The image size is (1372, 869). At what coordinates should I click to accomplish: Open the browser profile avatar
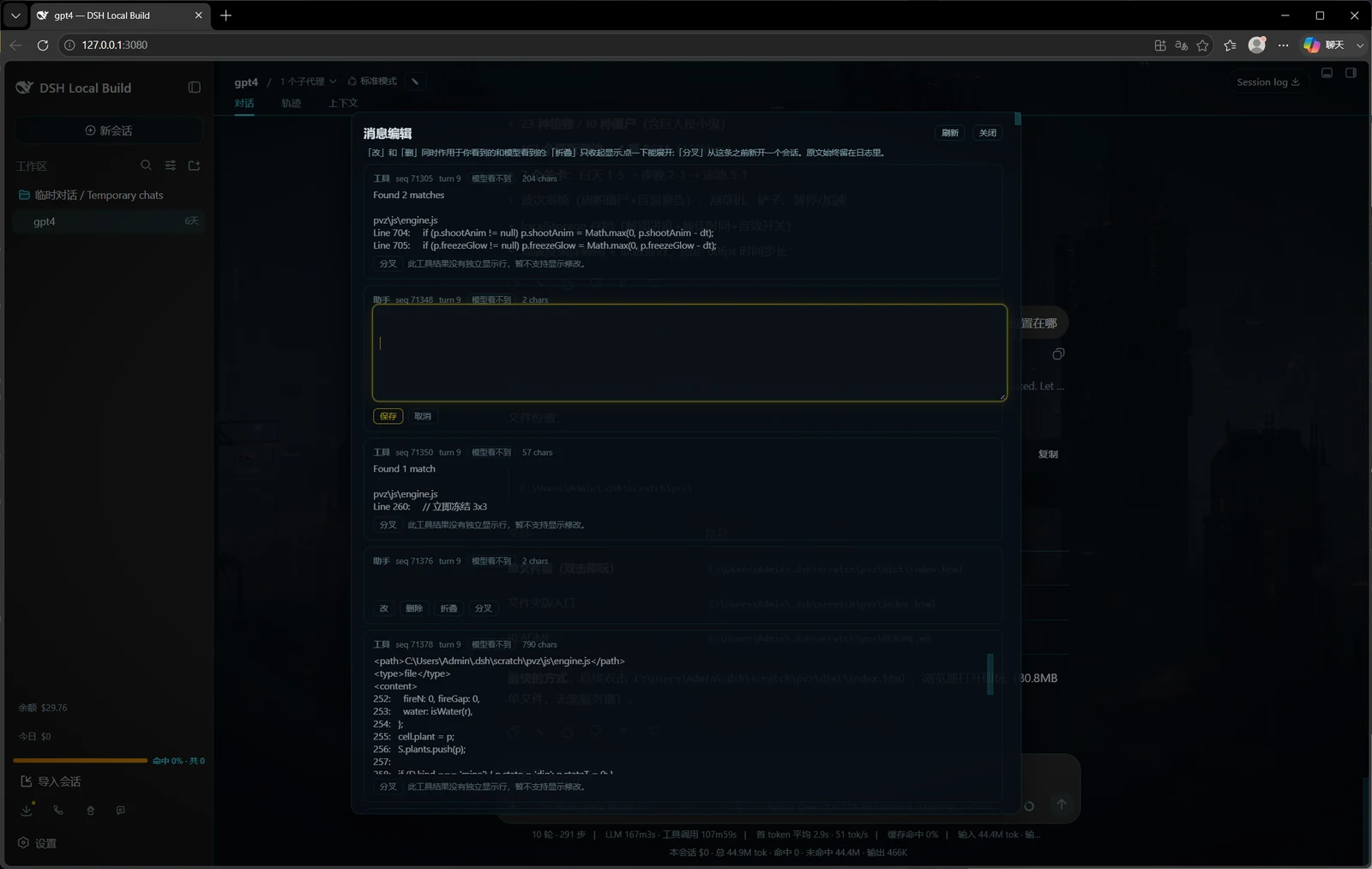coord(1257,45)
